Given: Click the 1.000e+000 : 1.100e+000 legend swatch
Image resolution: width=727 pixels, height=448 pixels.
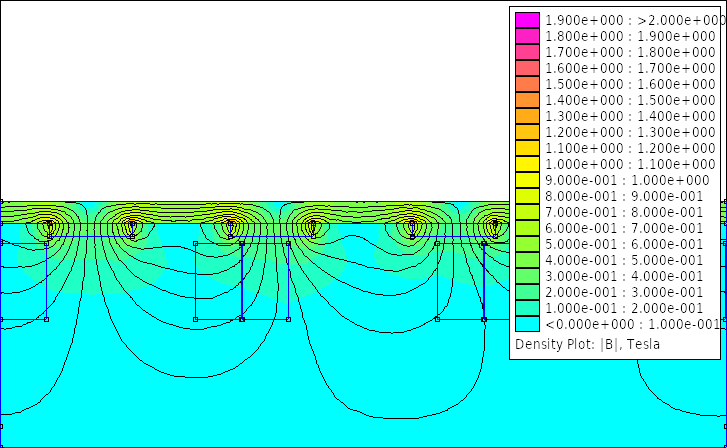Looking at the screenshot, I should click(527, 164).
